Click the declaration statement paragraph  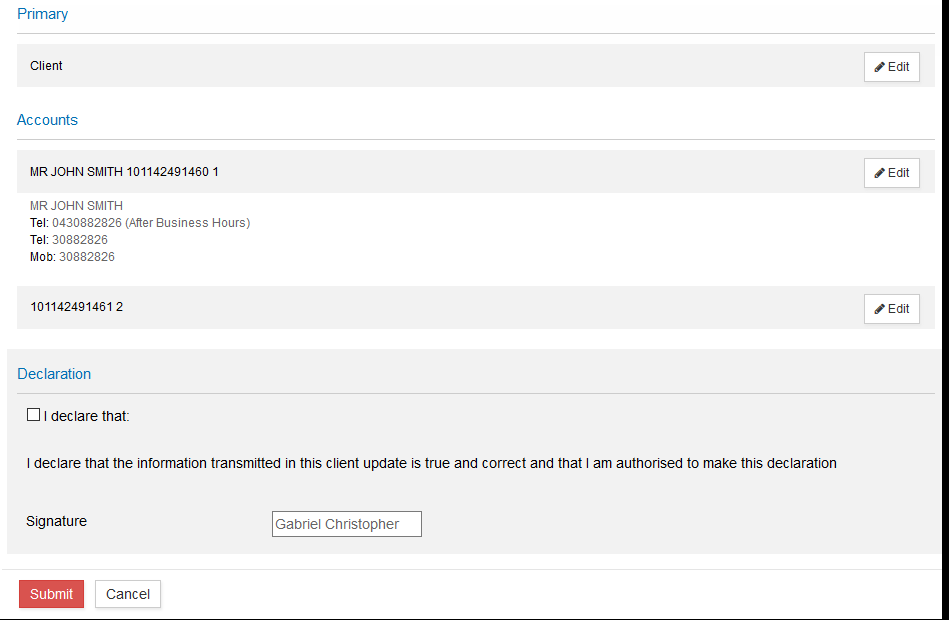point(431,464)
